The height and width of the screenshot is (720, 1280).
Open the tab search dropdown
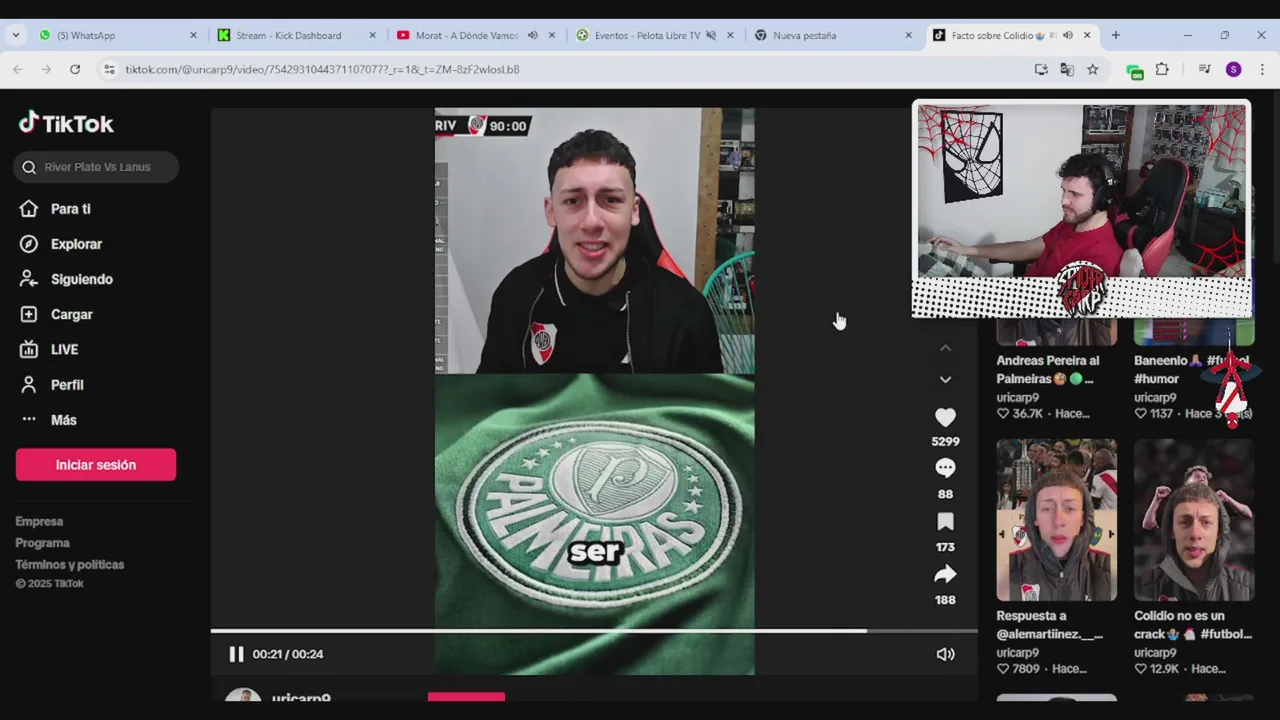(x=15, y=35)
